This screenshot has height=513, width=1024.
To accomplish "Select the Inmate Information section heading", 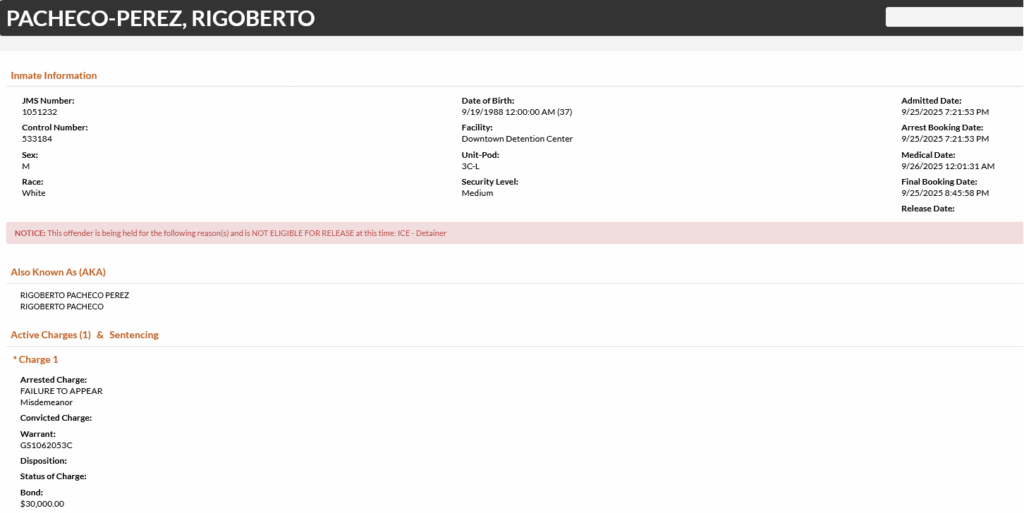I will pos(54,76).
